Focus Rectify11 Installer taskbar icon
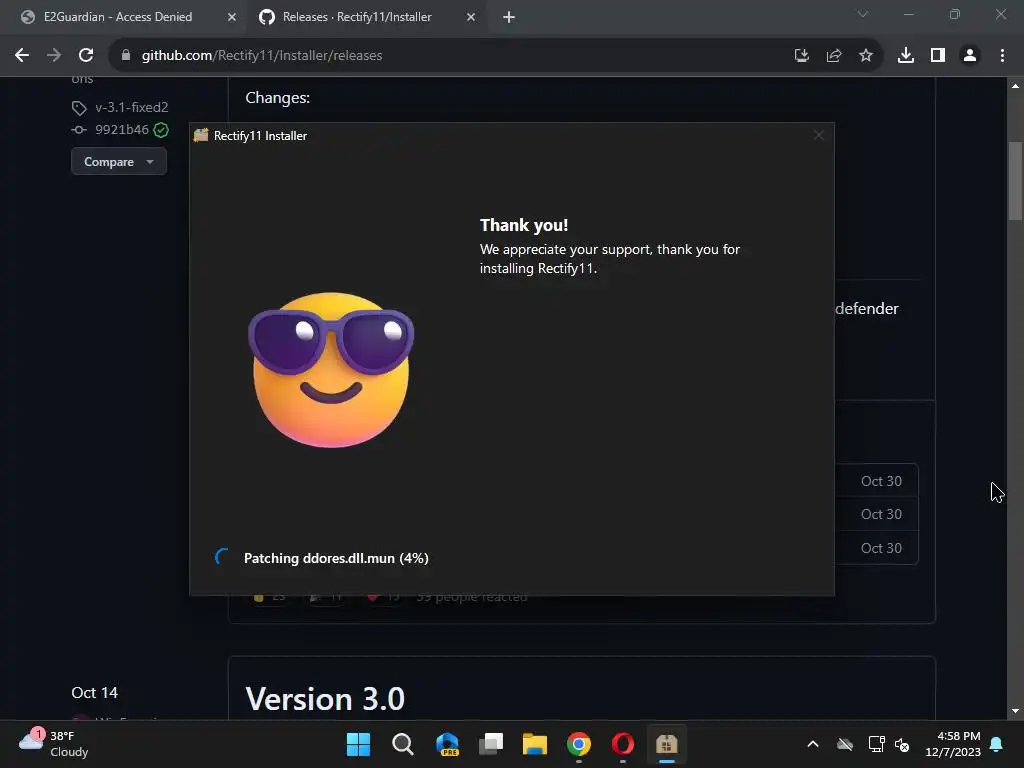Viewport: 1024px width, 768px height. click(x=667, y=744)
